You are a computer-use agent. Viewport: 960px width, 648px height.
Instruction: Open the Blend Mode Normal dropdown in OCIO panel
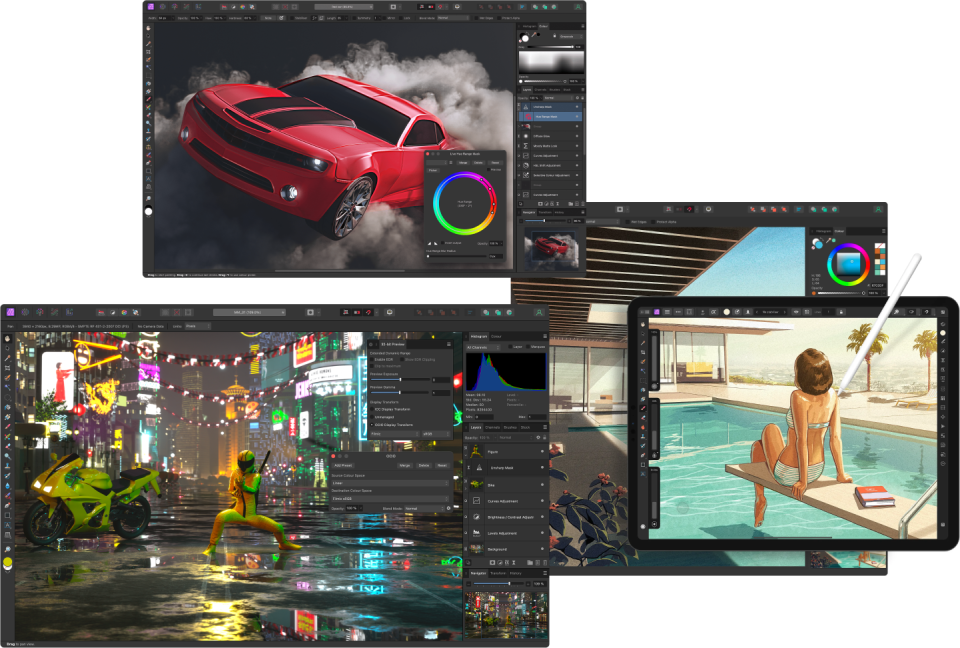[425, 508]
